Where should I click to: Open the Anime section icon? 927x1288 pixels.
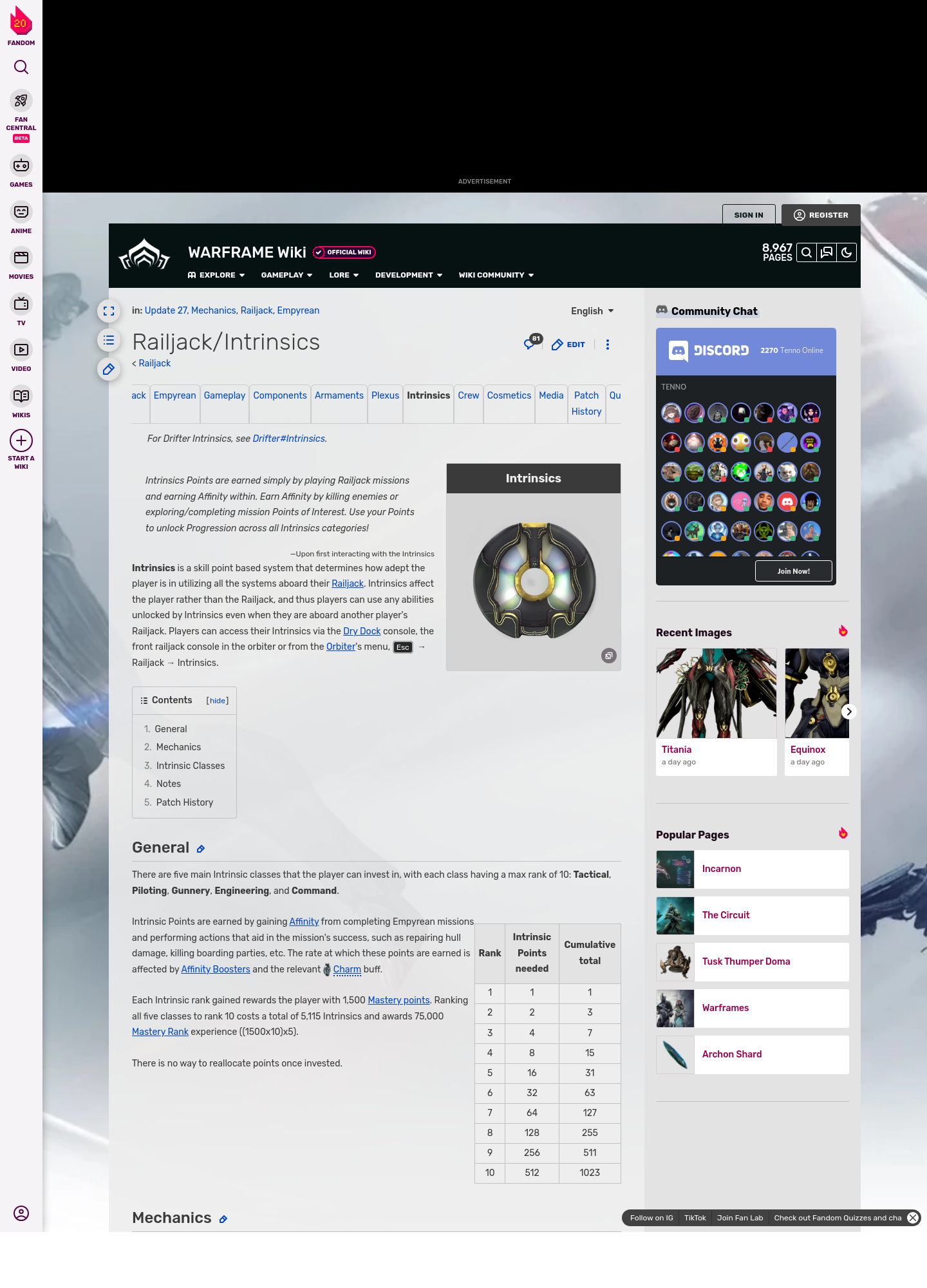coord(21,212)
